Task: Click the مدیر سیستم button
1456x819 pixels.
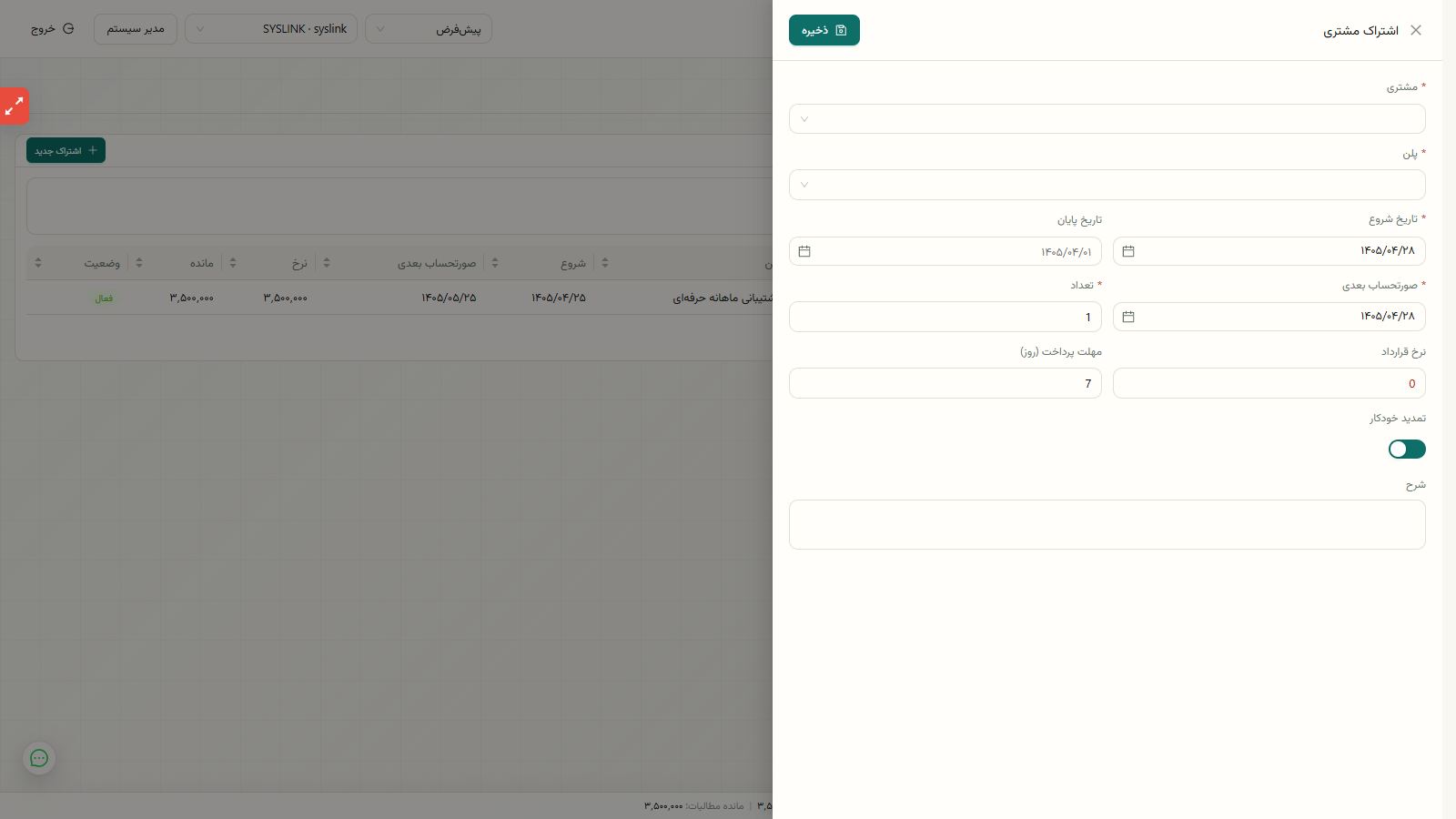Action: [136, 29]
